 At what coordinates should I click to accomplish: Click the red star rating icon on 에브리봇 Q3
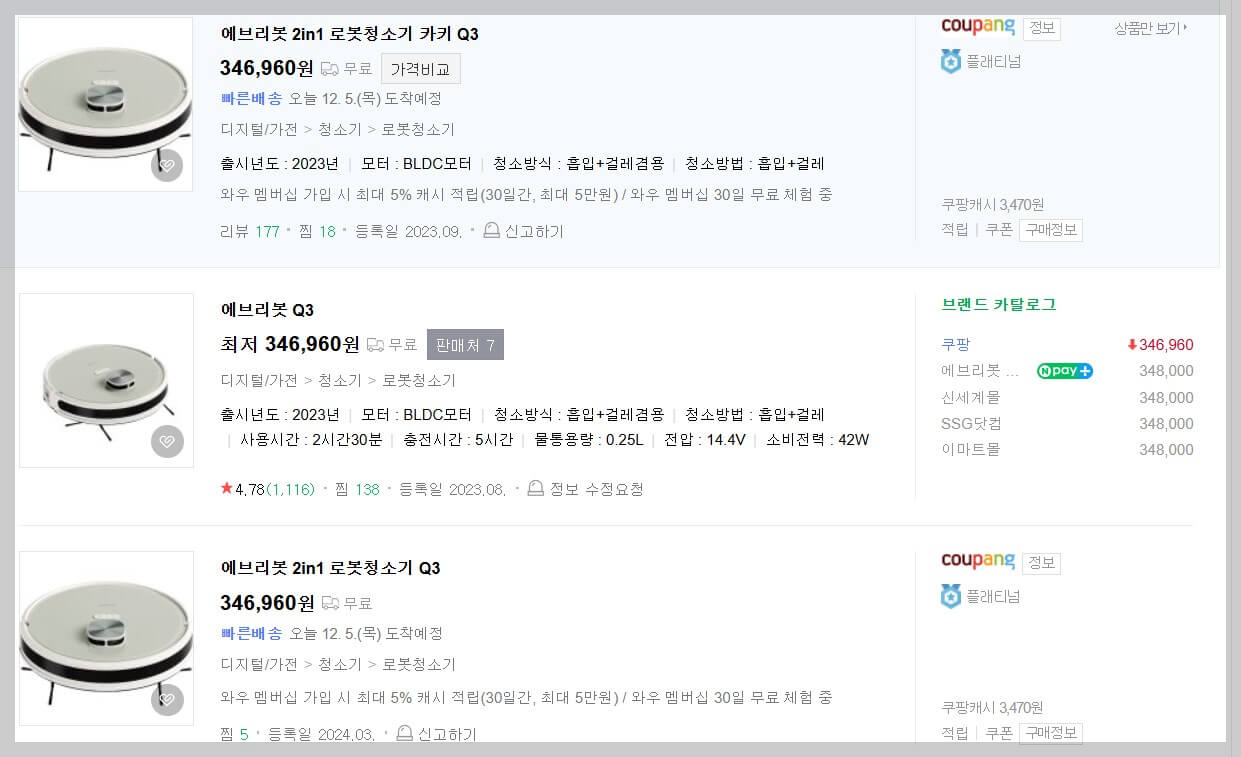pos(226,489)
